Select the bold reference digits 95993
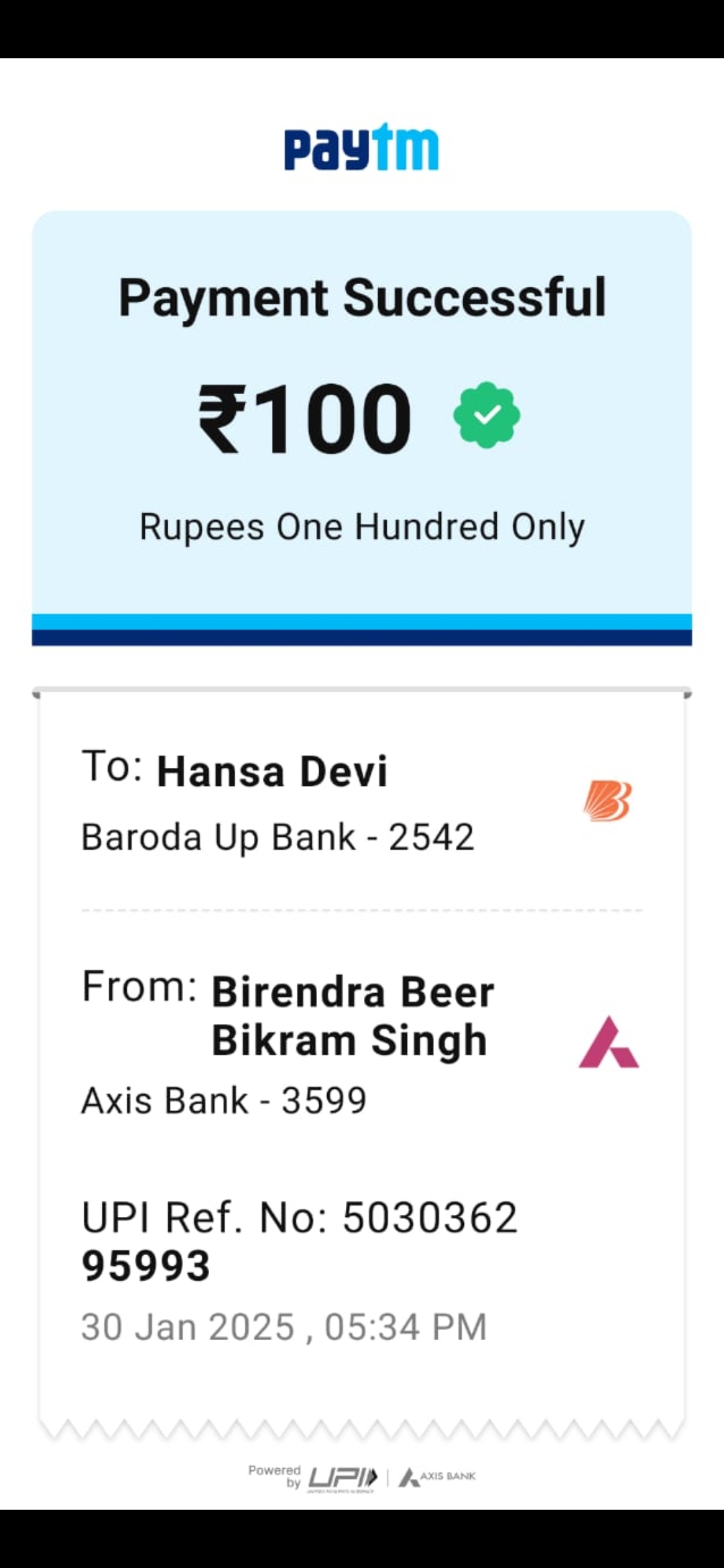 pyautogui.click(x=146, y=1266)
